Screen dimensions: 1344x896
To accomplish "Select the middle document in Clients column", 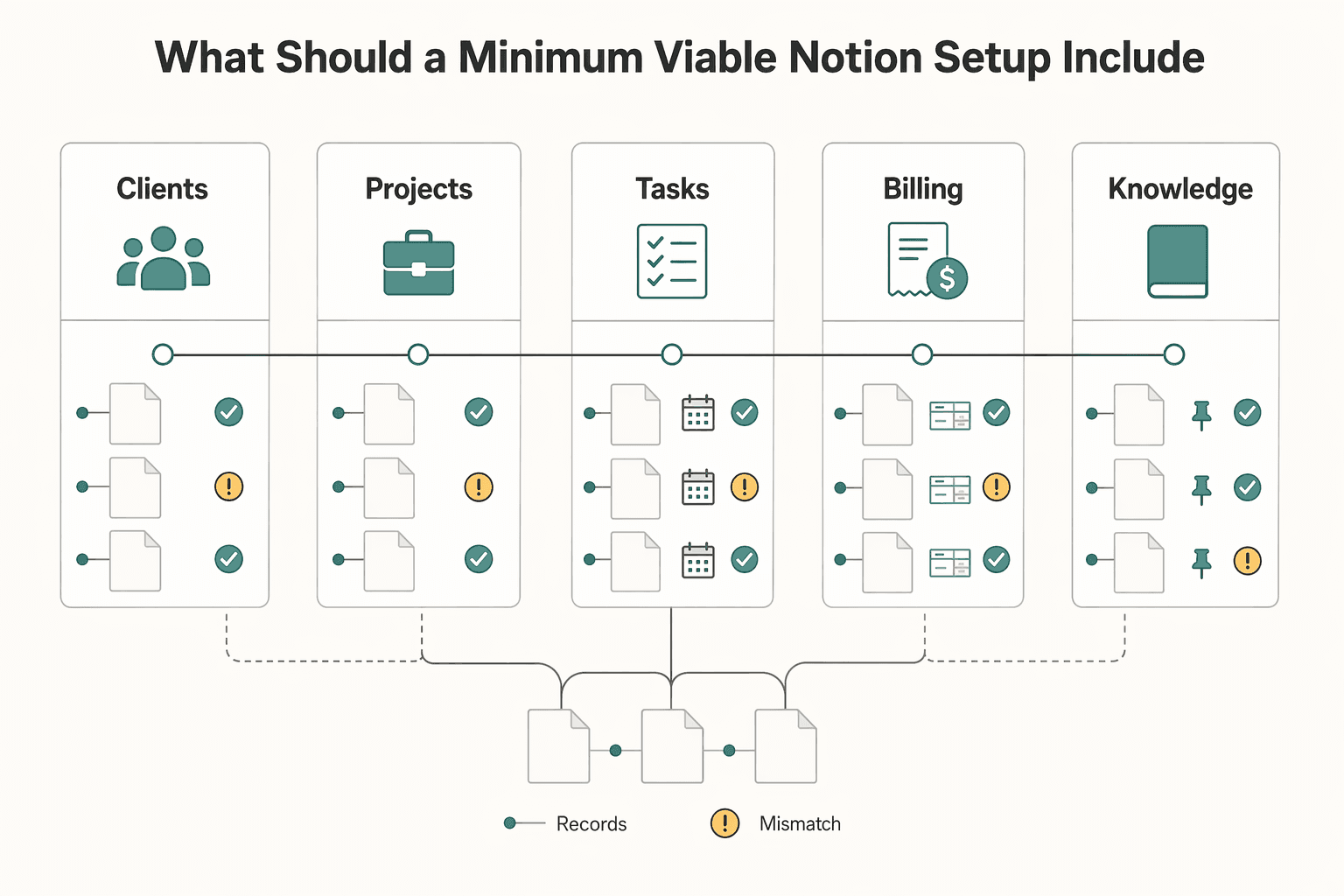I will tap(135, 487).
